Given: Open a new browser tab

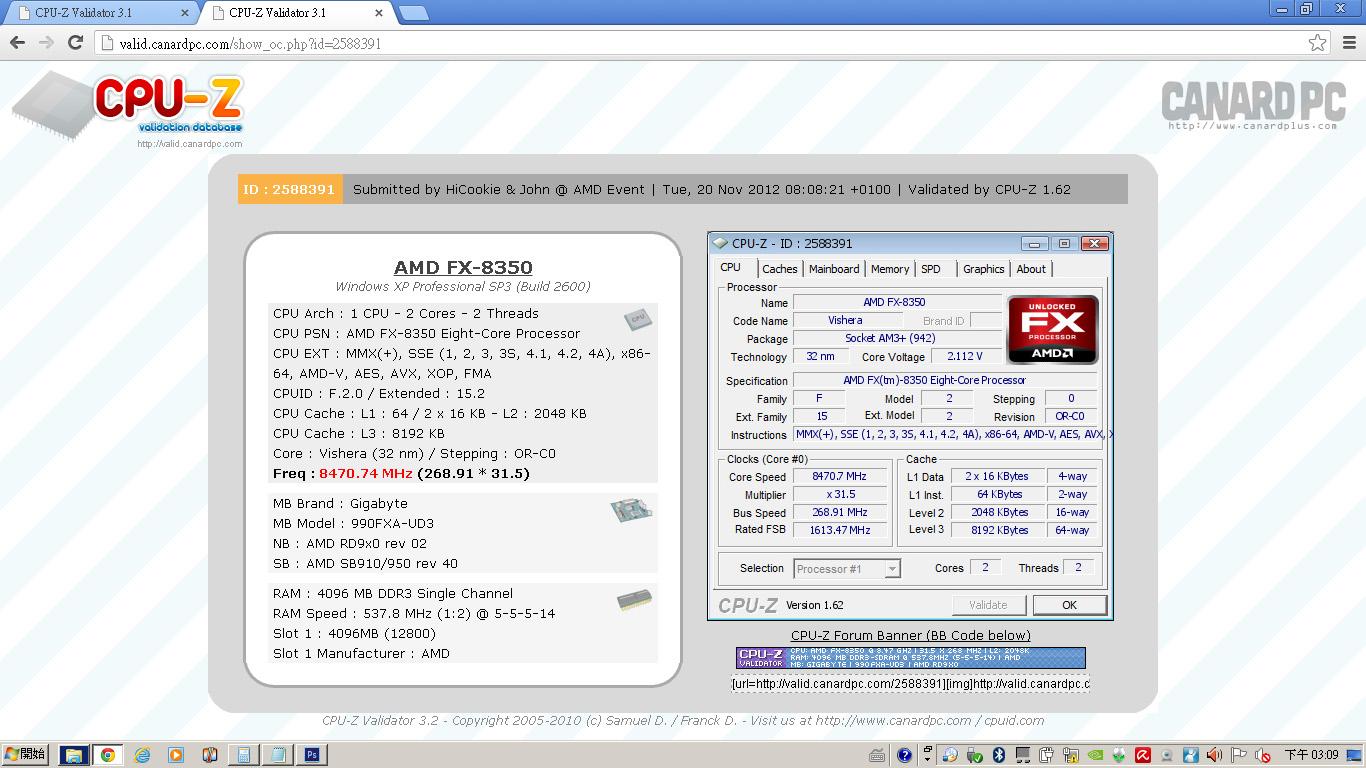Looking at the screenshot, I should 413,13.
